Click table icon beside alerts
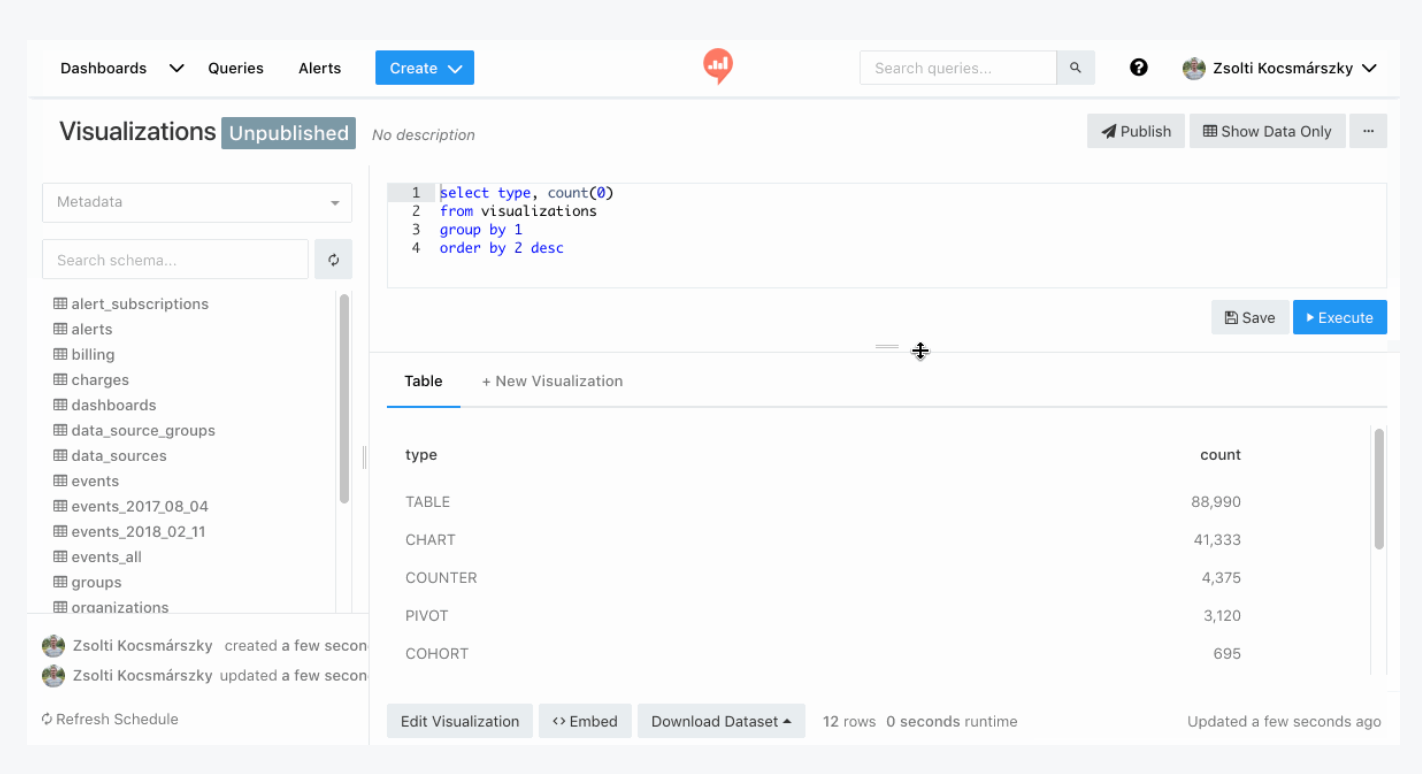The width and height of the screenshot is (1422, 774). (60, 329)
